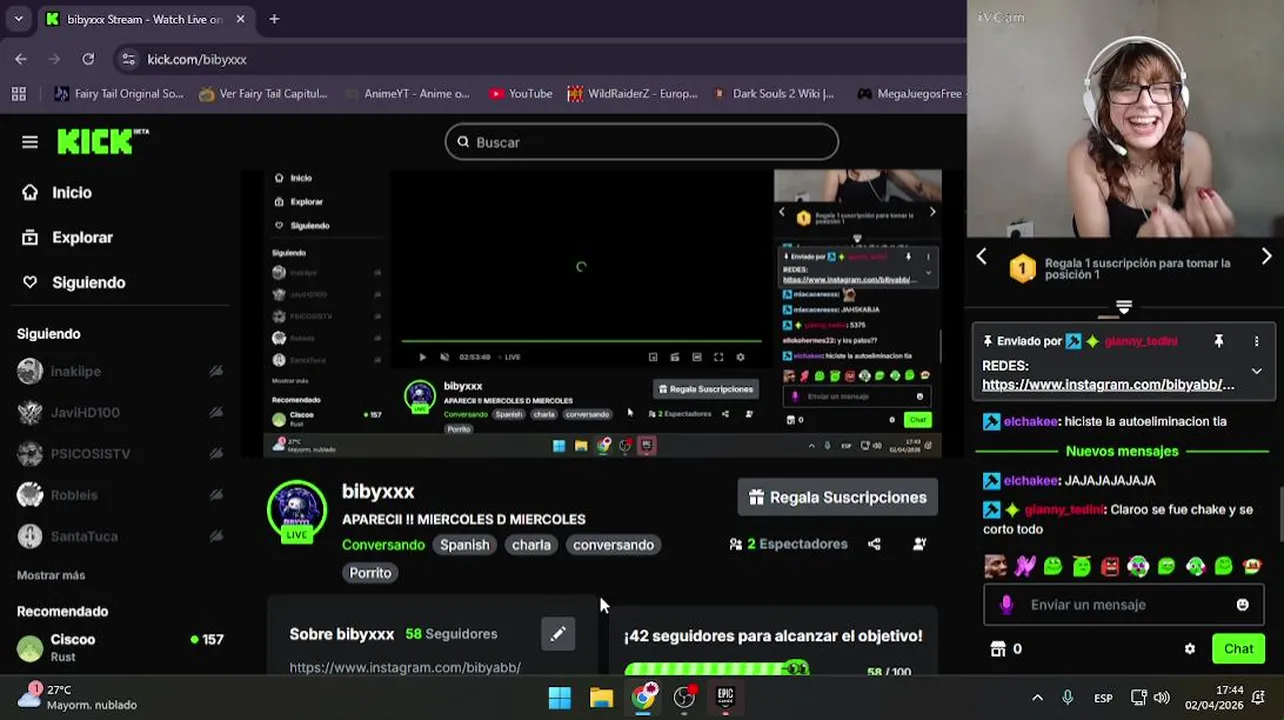Screen dimensions: 1284x720
Task: Select the red angry emote in chat
Action: (1110, 566)
